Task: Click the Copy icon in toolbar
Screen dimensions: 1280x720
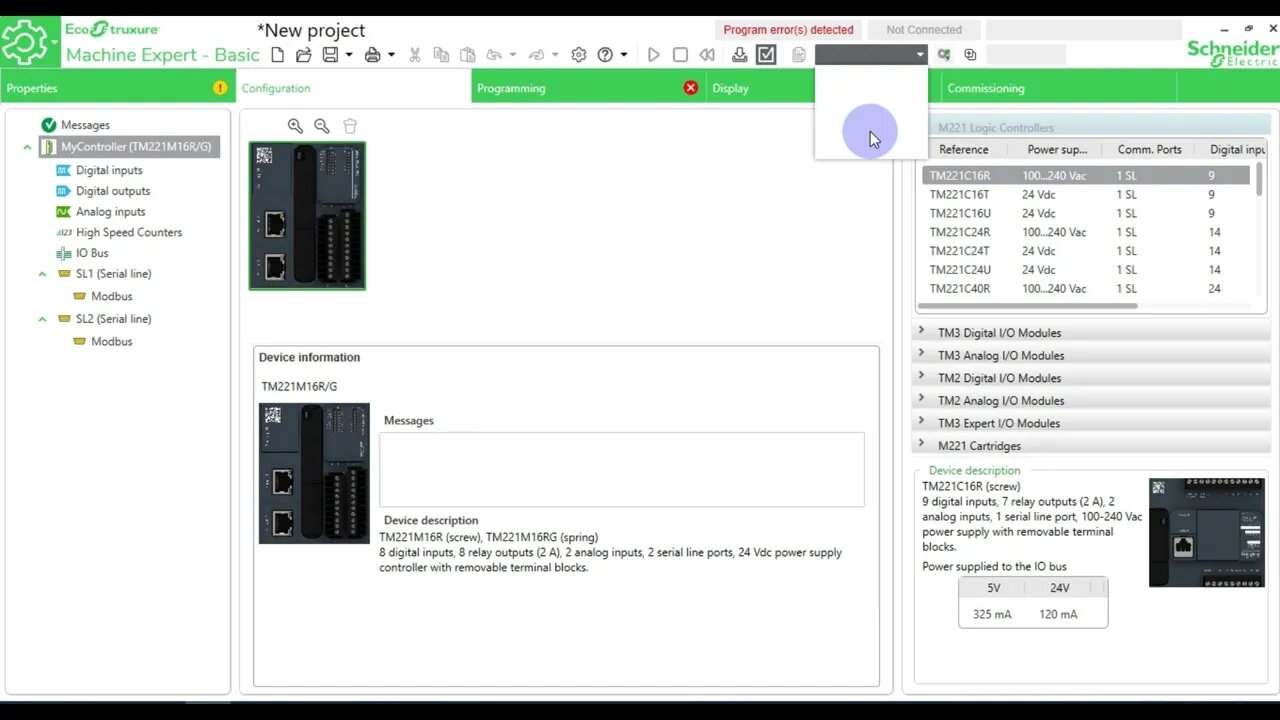Action: coord(441,55)
